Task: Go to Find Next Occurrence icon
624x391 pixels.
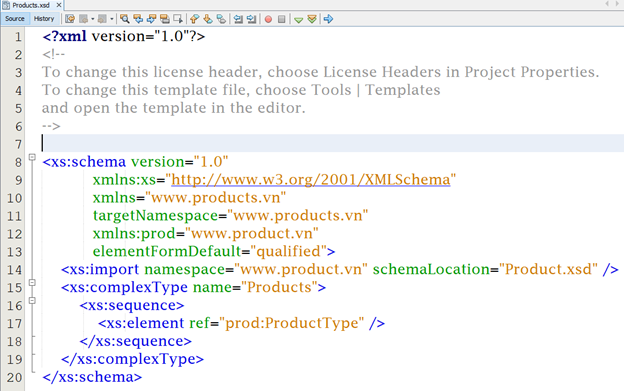Action: point(152,19)
